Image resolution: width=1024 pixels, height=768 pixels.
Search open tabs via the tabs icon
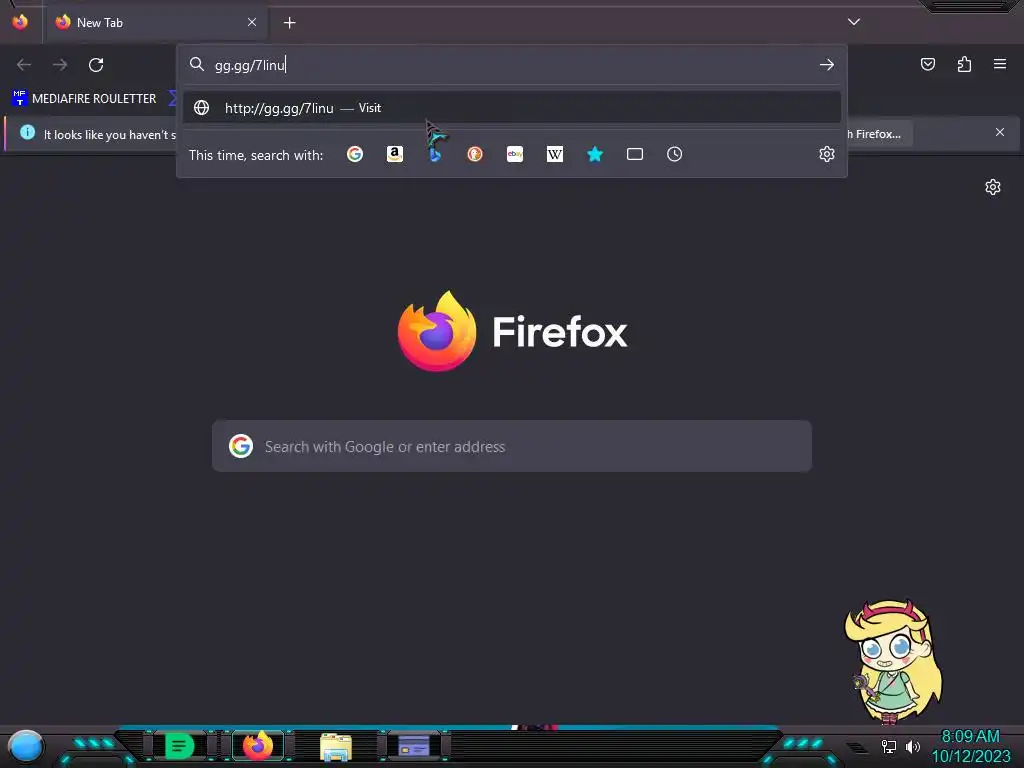pyautogui.click(x=635, y=154)
